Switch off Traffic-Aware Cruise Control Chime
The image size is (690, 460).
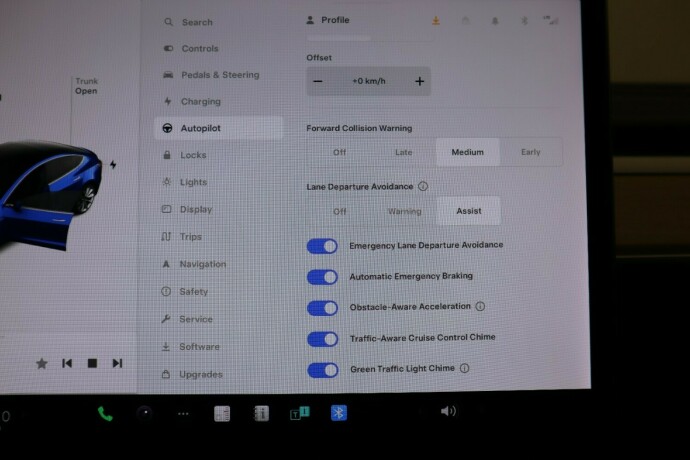point(322,339)
